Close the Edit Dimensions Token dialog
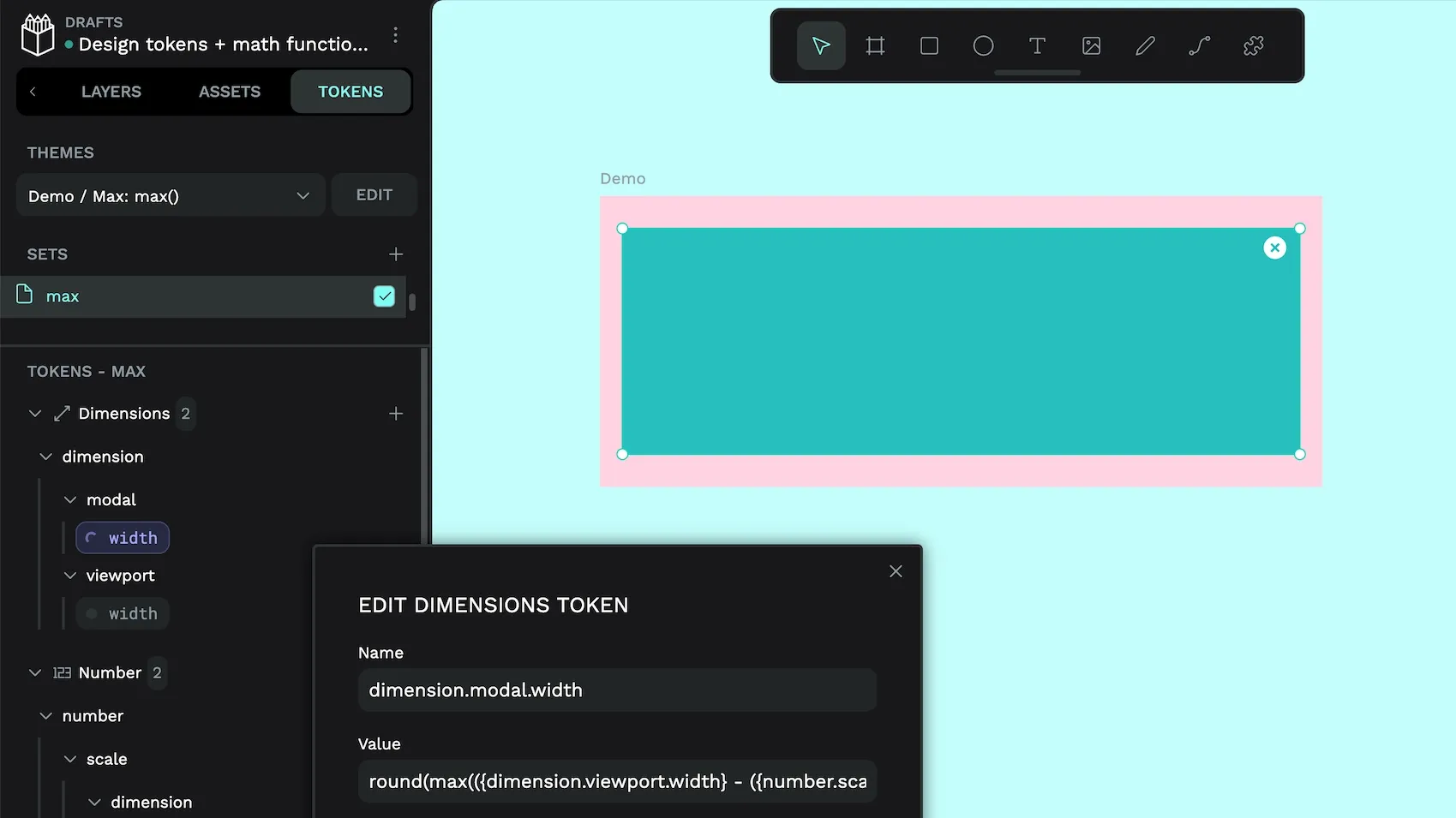Screen dimensions: 1456x818 coord(896,571)
